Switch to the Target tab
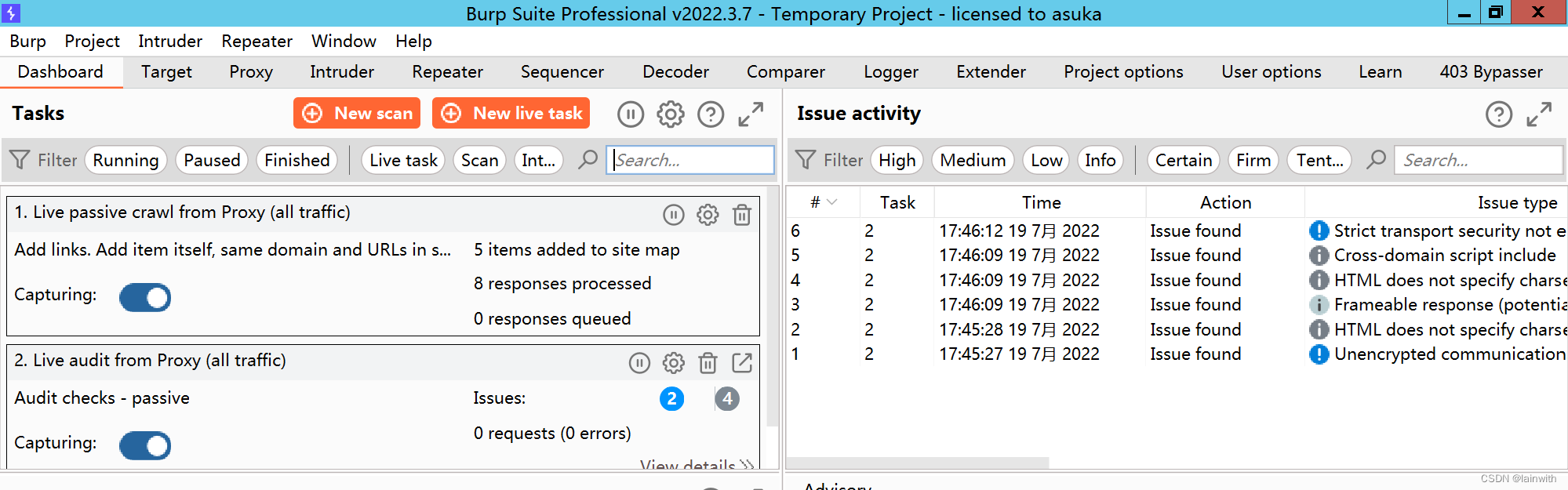The image size is (1568, 490). tap(166, 72)
